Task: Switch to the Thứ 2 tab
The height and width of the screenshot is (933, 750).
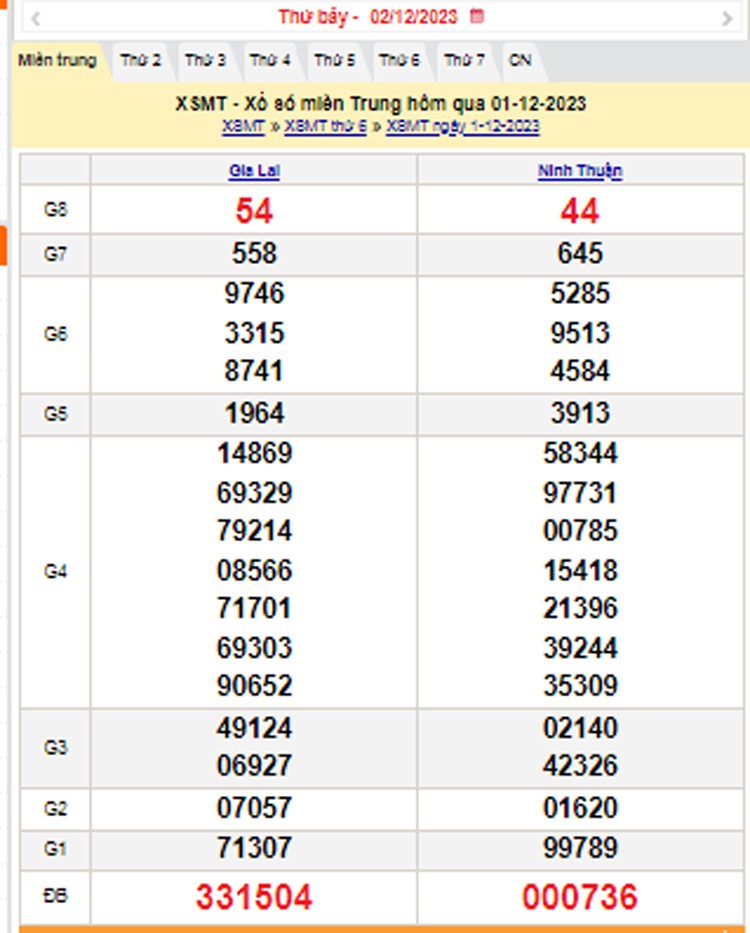Action: (141, 60)
